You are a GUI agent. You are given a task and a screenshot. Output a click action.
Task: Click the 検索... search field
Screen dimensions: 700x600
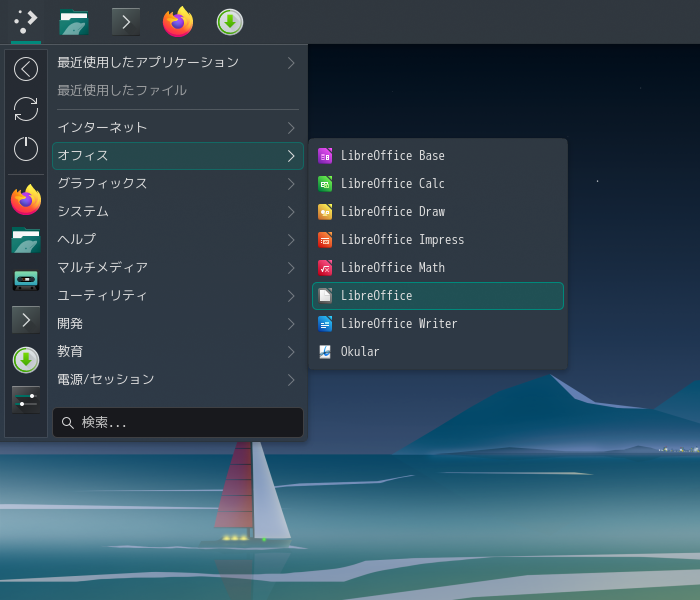click(x=178, y=422)
